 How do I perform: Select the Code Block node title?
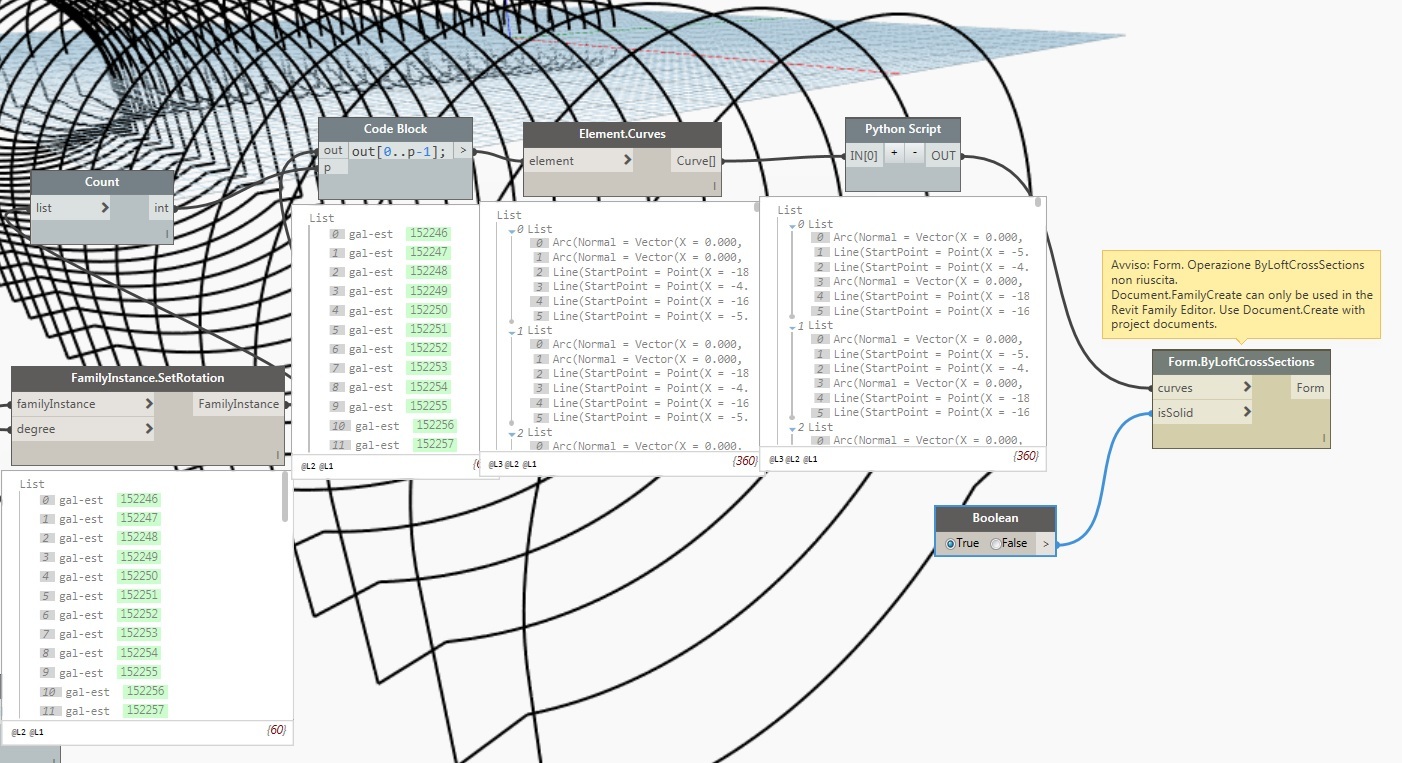pyautogui.click(x=395, y=129)
